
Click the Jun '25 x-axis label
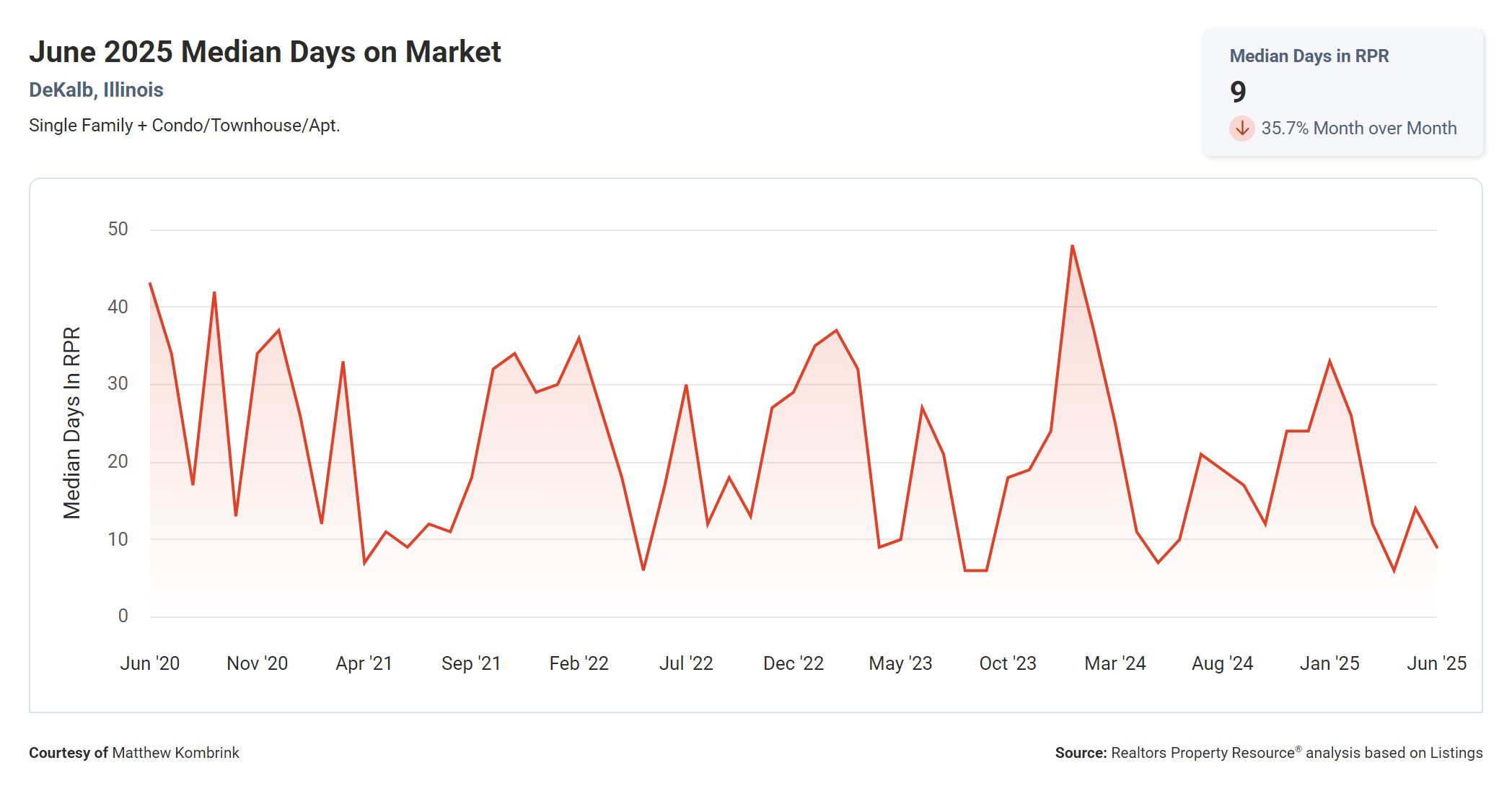[1436, 663]
